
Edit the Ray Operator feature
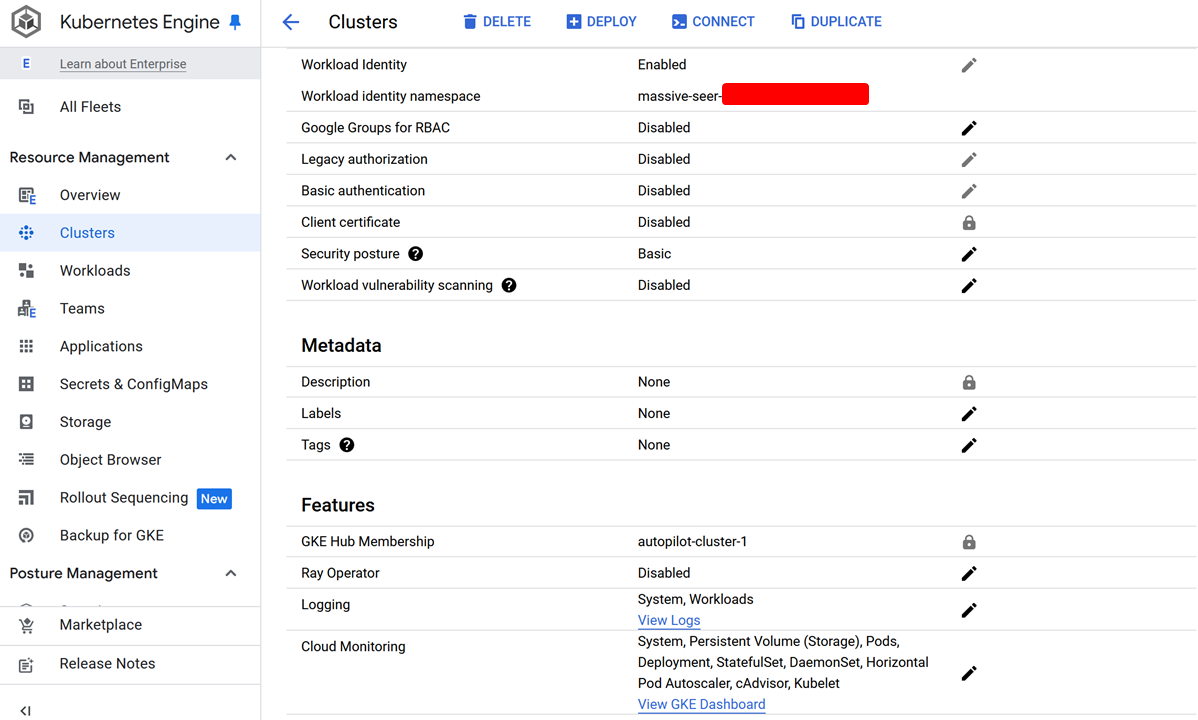969,573
